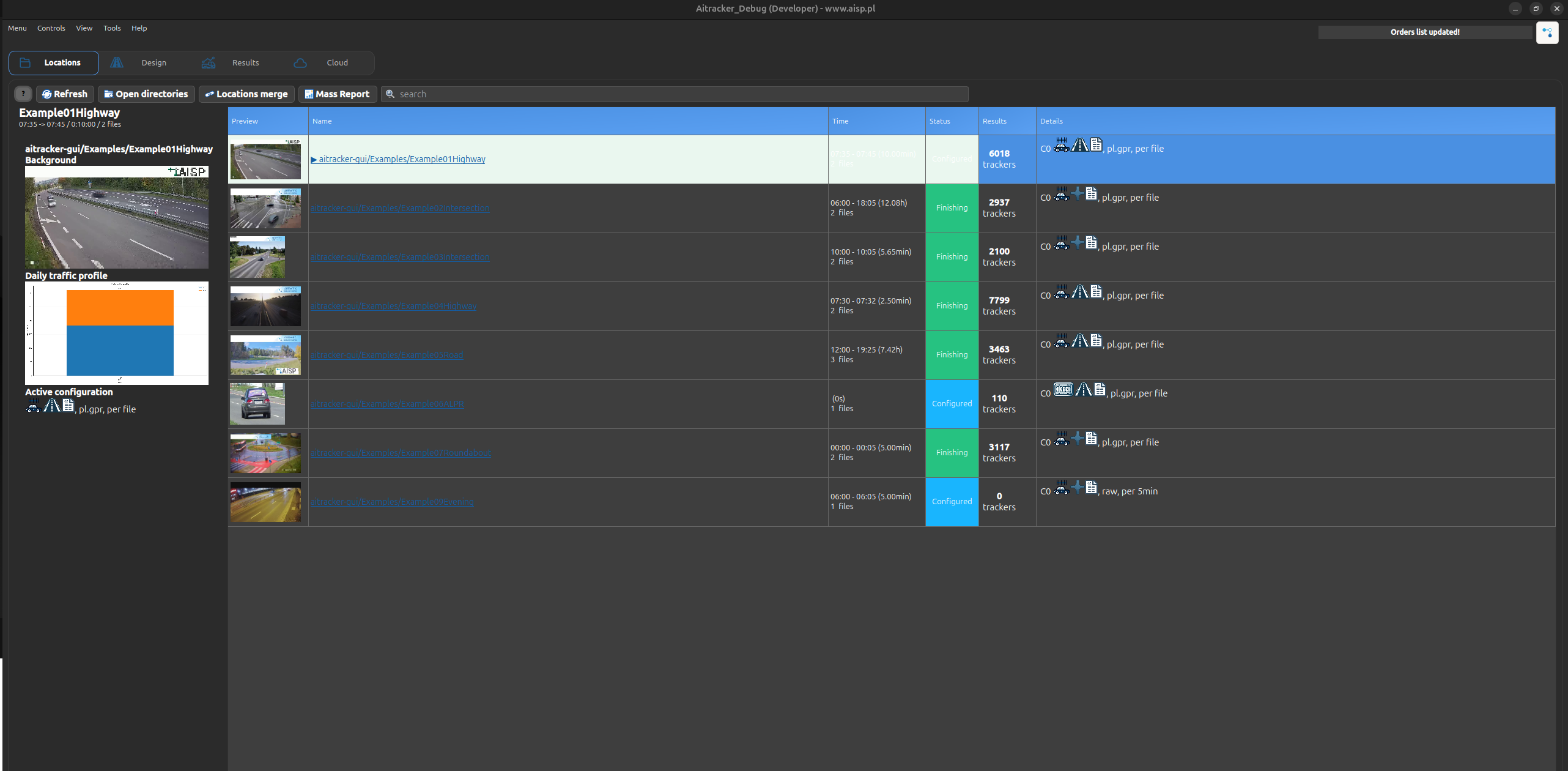Image resolution: width=1568 pixels, height=771 pixels.
Task: Focus the search input field
Action: click(675, 94)
